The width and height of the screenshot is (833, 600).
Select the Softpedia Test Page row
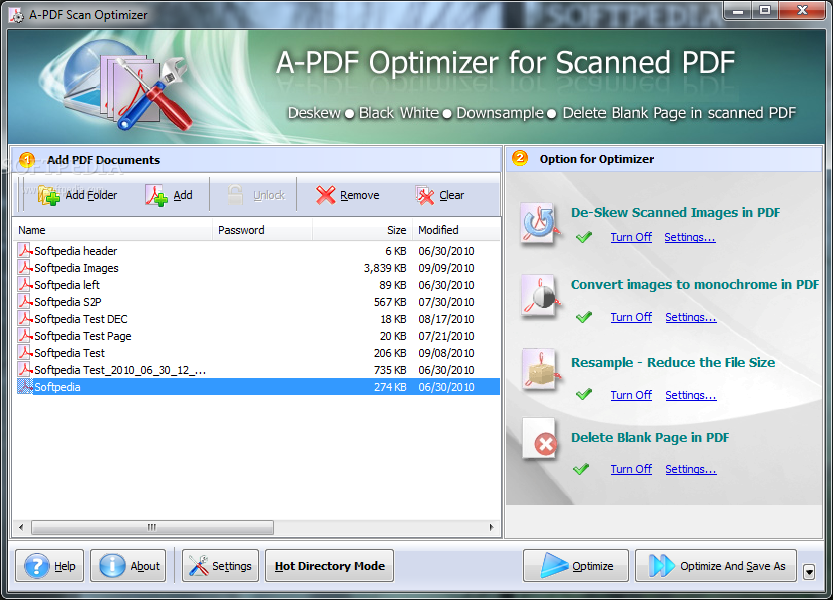[257, 336]
